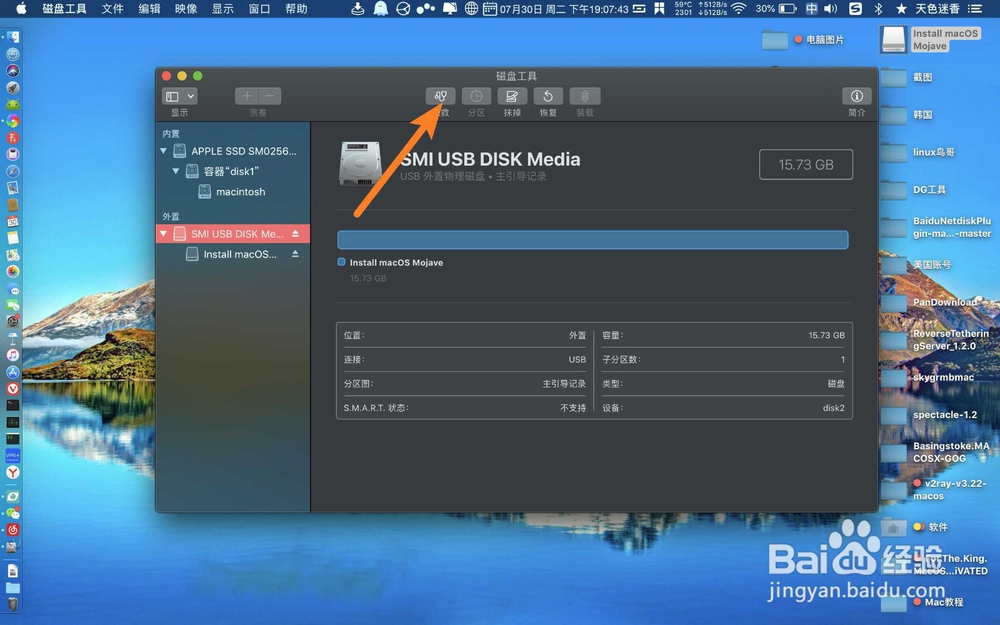This screenshot has width=1000, height=625.
Task: Open the 编辑 menu
Action: [x=149, y=8]
